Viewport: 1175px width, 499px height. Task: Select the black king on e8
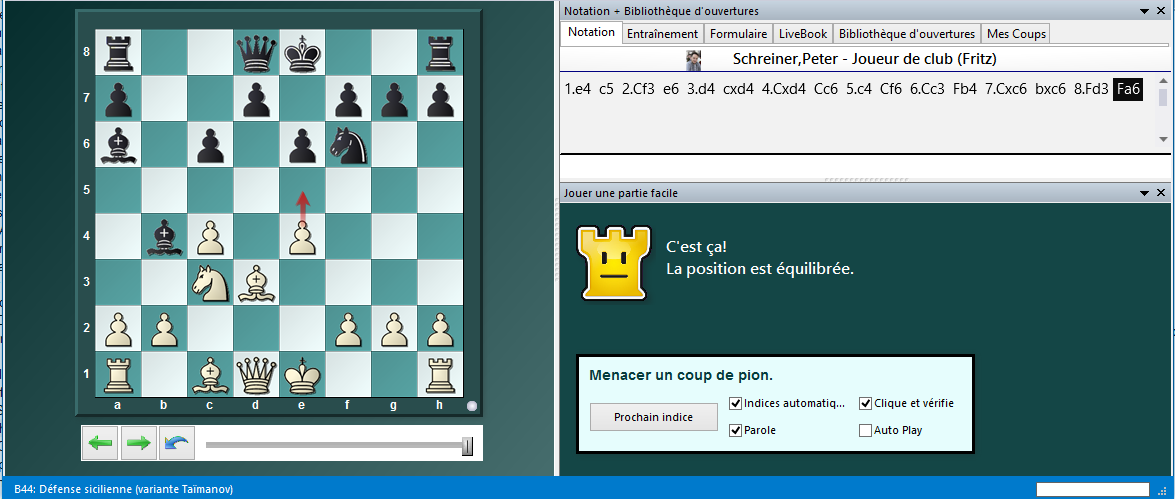click(x=302, y=52)
